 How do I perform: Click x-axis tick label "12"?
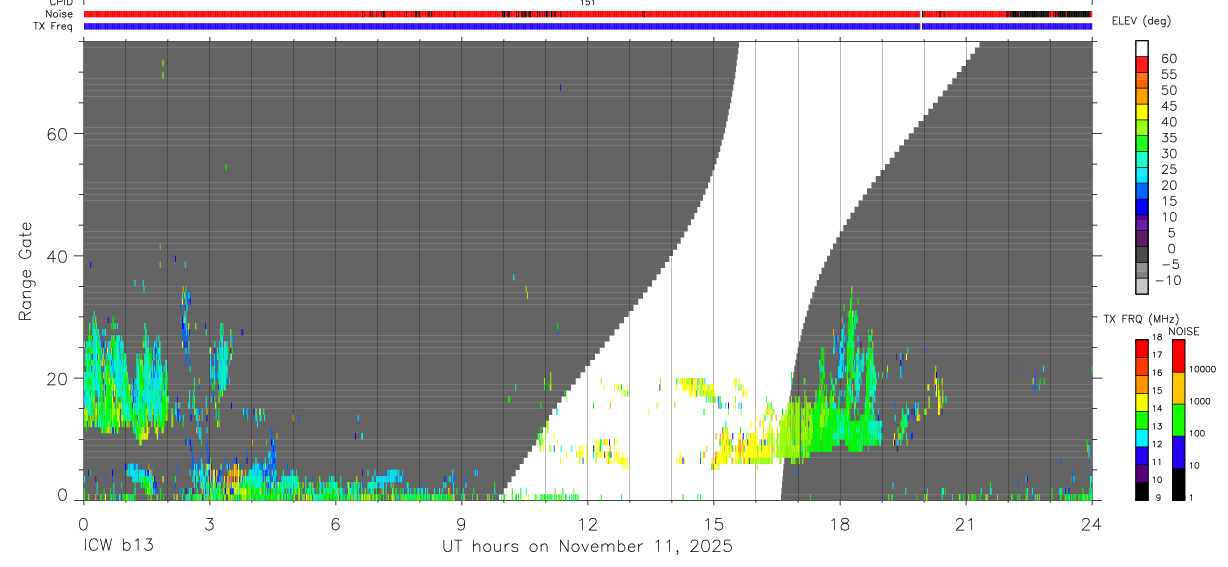coord(587,523)
